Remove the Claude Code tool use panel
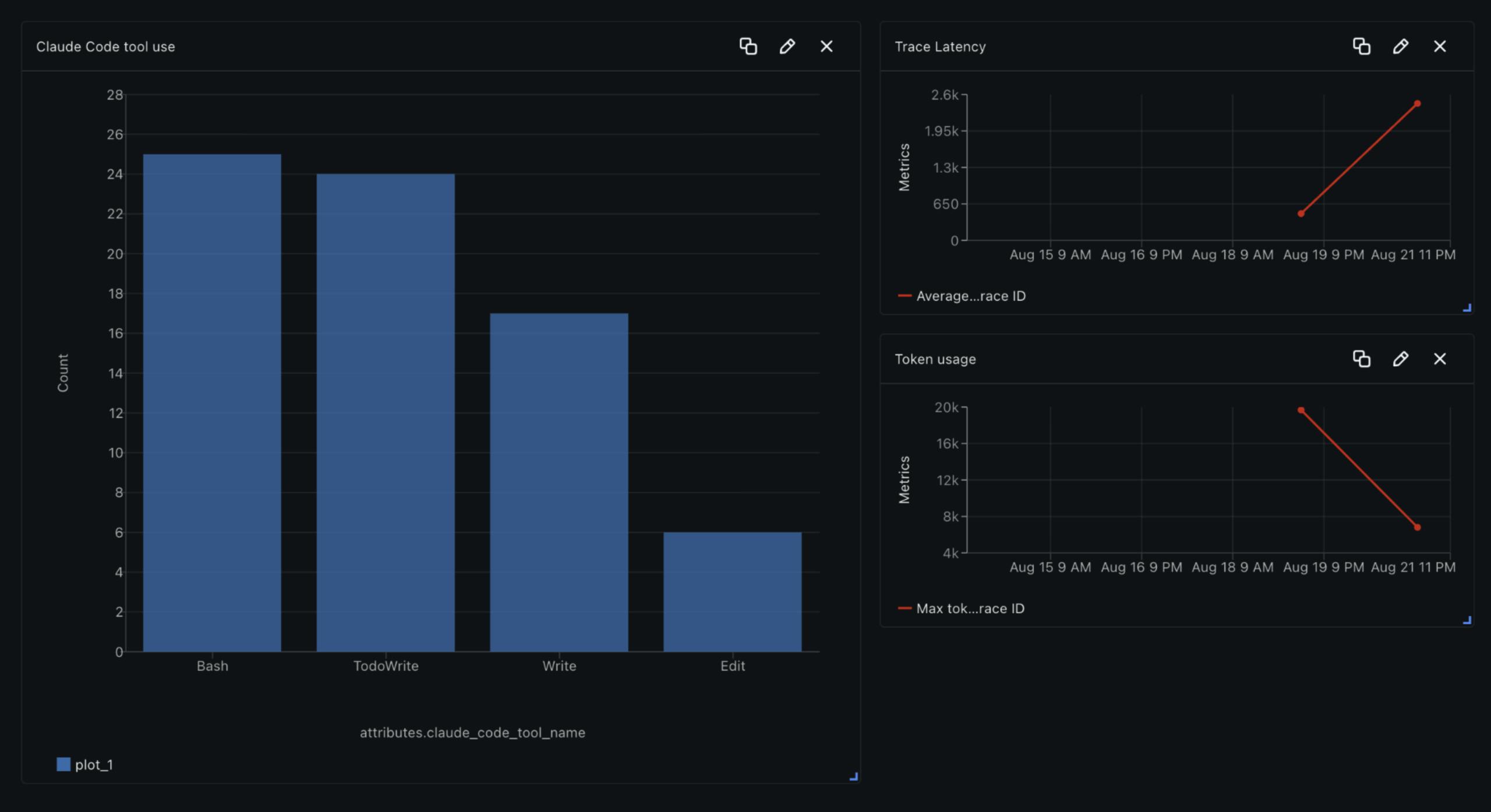Screen dimensions: 1491x812 point(826,46)
